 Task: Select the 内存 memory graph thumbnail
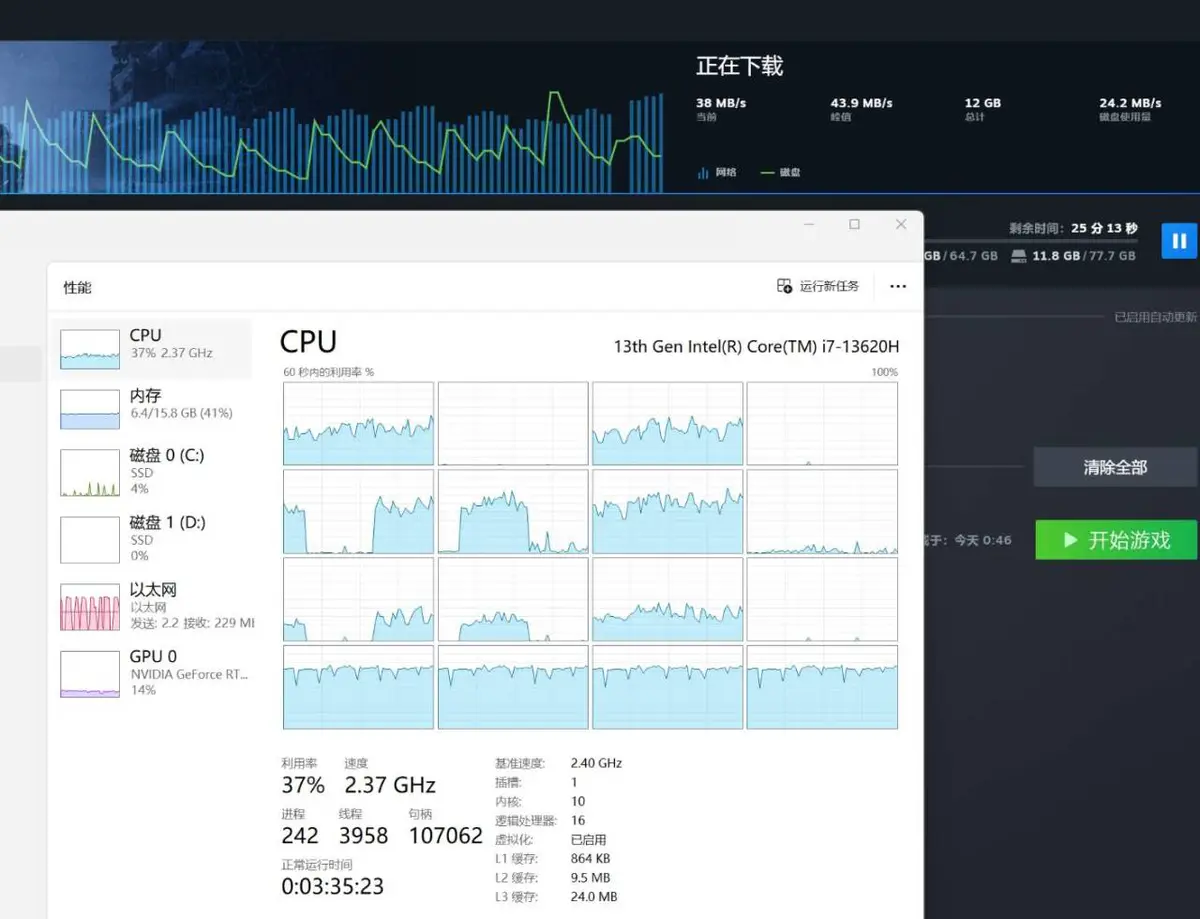tap(90, 410)
